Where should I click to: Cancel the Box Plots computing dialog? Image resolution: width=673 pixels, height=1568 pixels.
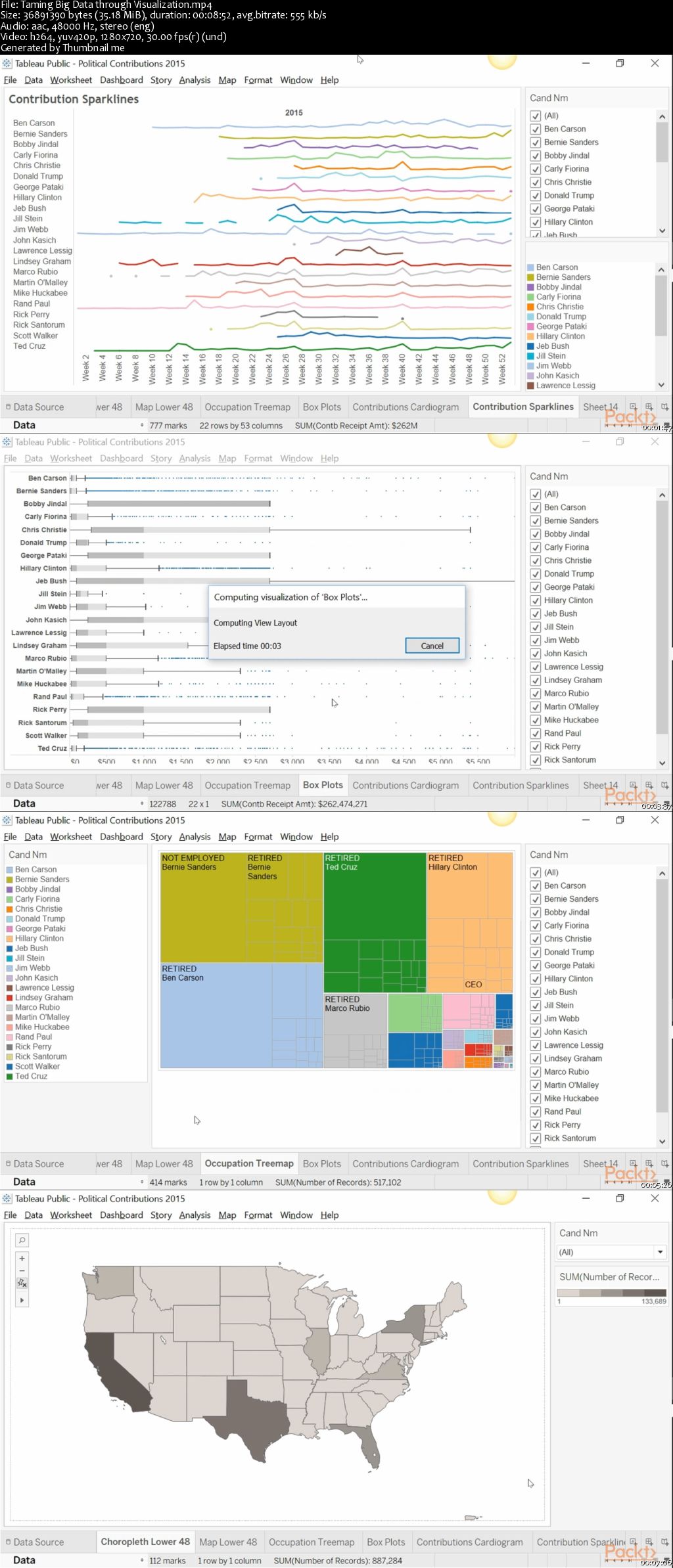(x=432, y=646)
